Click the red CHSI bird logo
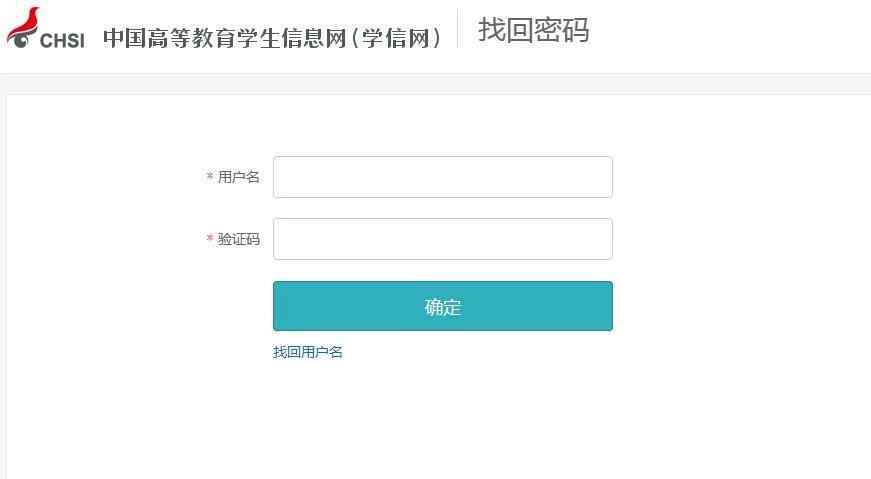 [x=23, y=27]
